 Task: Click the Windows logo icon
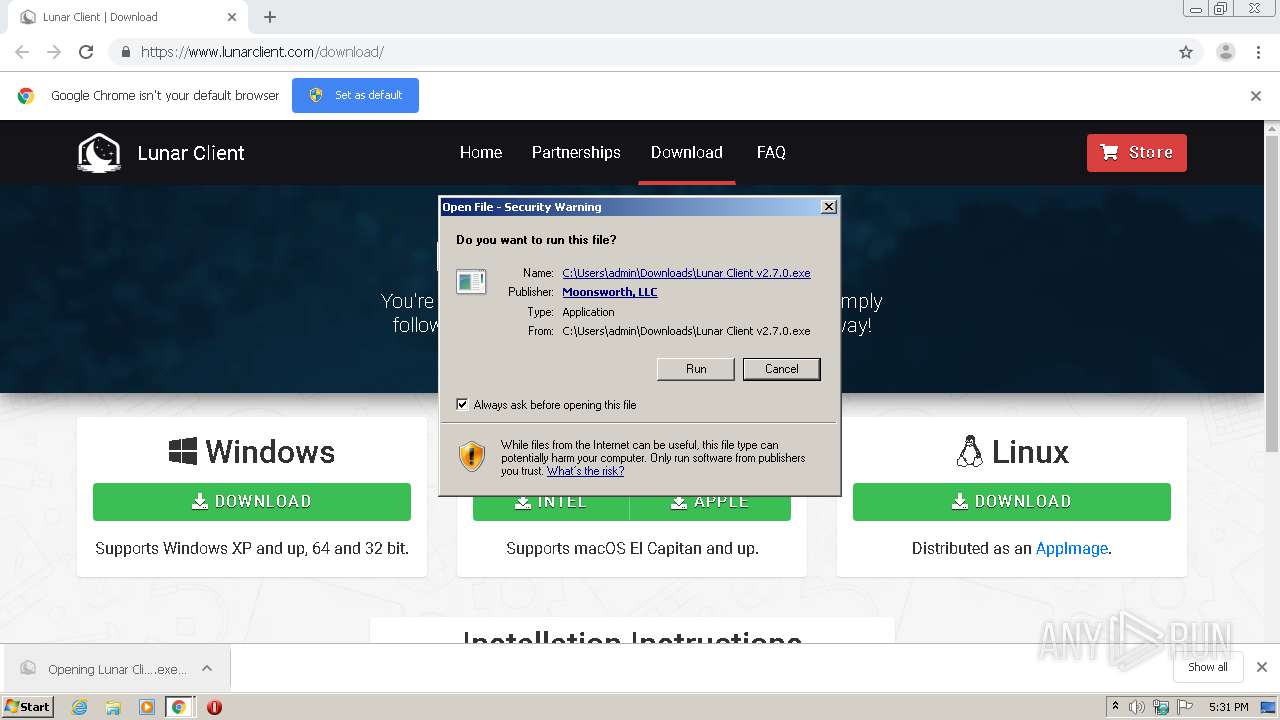click(x=183, y=452)
